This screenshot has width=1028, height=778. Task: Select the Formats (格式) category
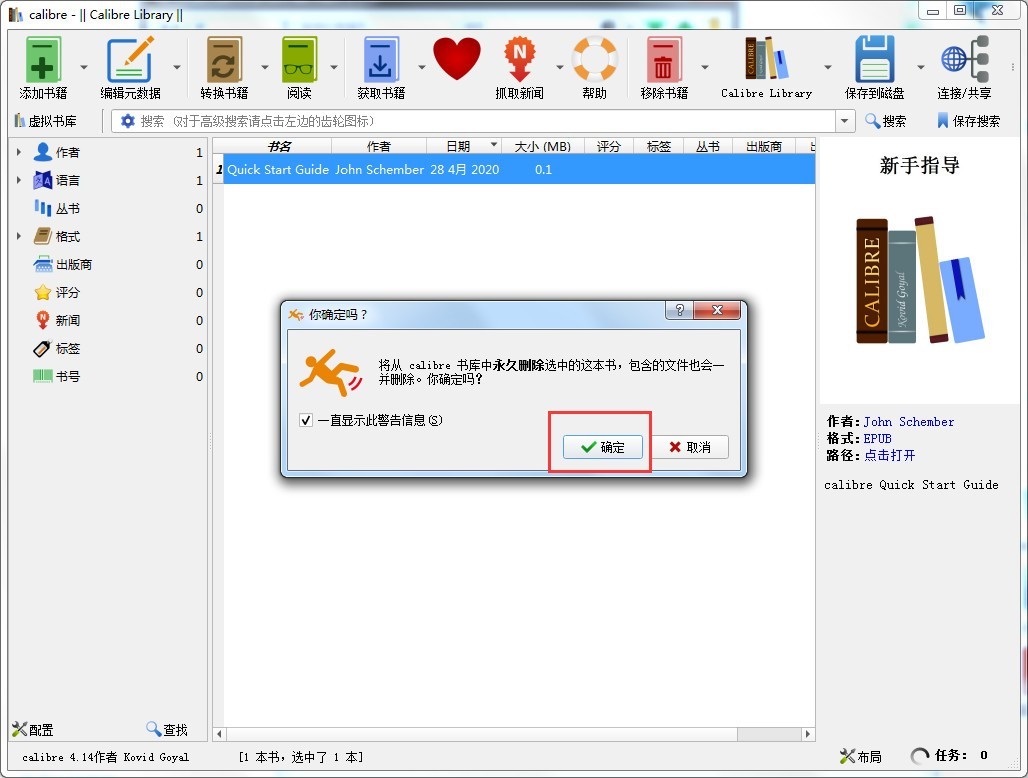[68, 237]
